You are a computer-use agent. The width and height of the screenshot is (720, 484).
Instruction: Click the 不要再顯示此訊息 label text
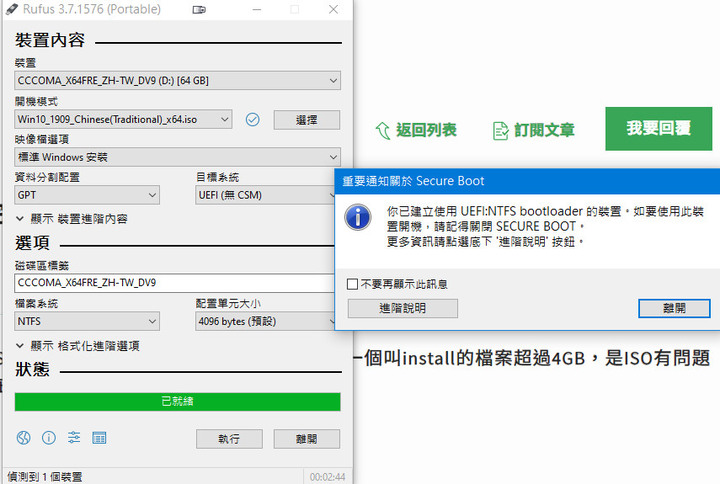(404, 284)
